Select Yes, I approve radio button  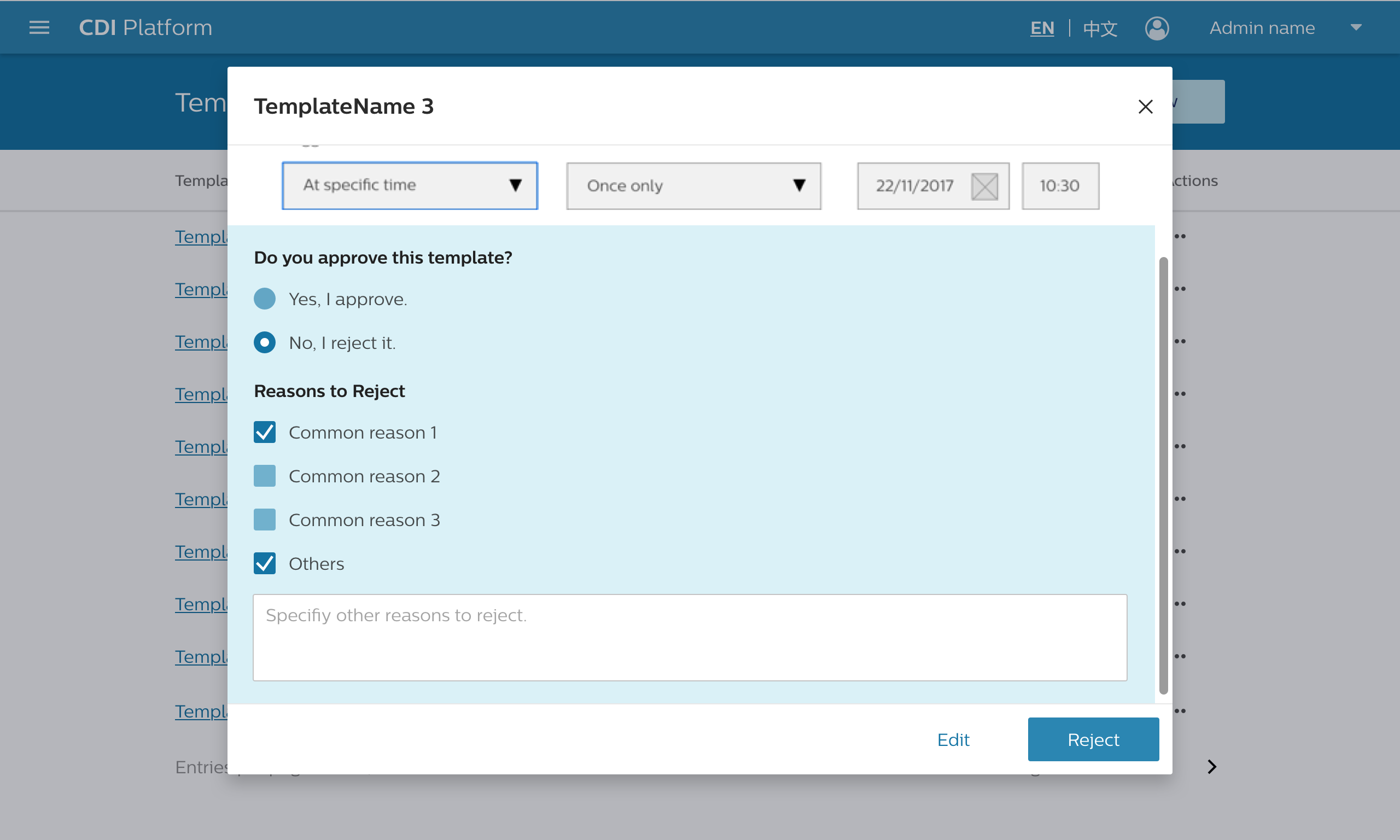(264, 298)
